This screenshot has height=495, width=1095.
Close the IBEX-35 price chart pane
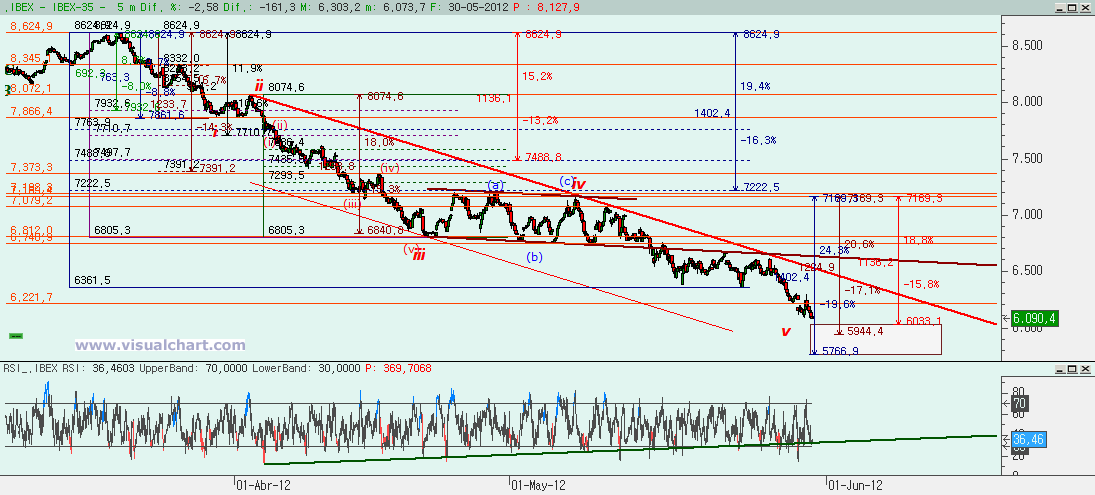[x=1084, y=7]
